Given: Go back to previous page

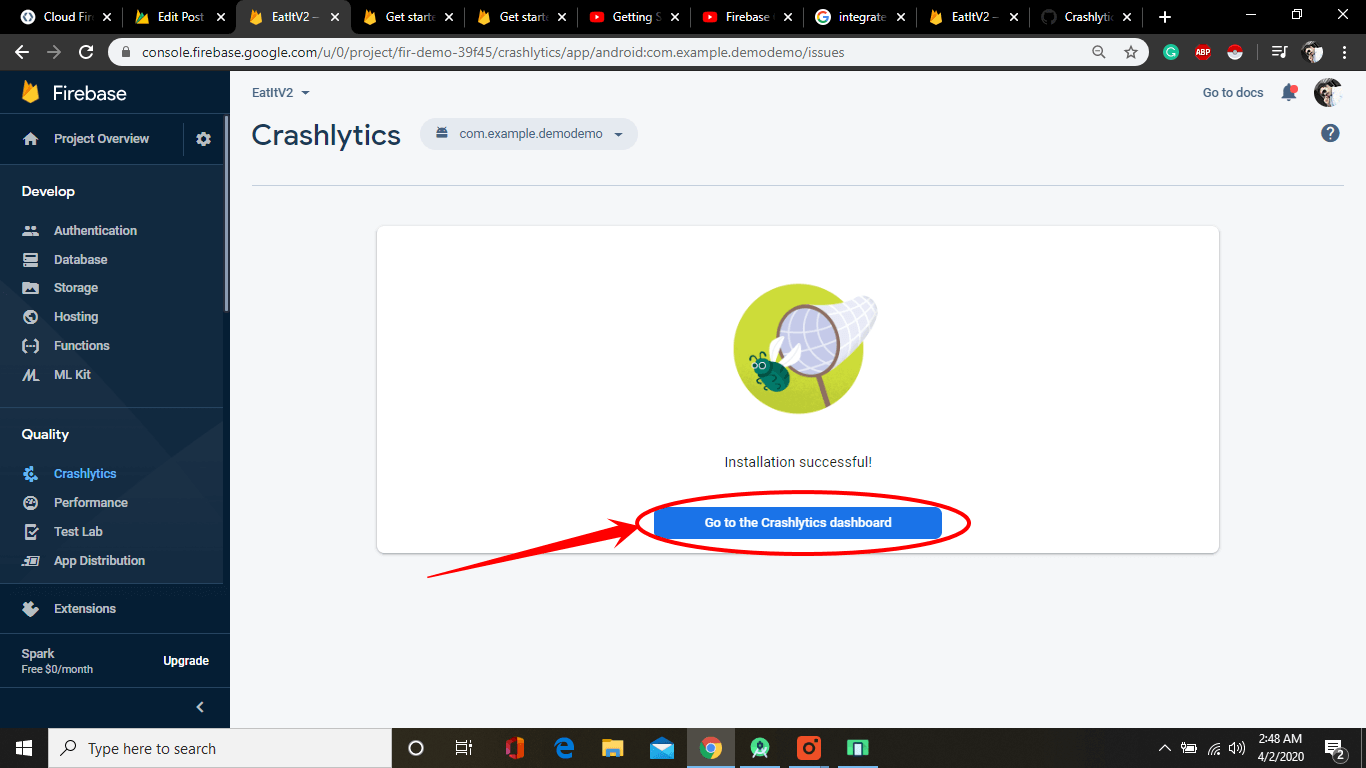Looking at the screenshot, I should tap(22, 52).
